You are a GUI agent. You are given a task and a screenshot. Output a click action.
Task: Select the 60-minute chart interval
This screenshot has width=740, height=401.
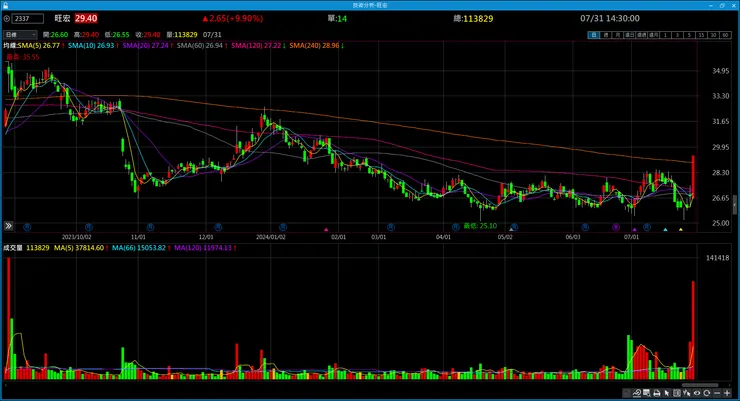coord(725,35)
